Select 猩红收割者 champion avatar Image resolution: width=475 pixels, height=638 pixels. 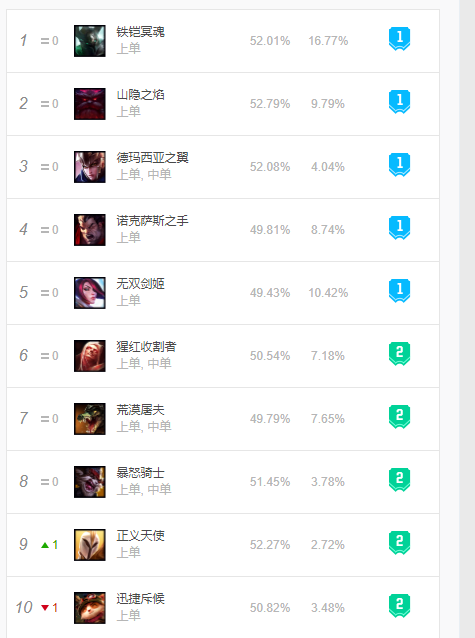click(x=90, y=356)
